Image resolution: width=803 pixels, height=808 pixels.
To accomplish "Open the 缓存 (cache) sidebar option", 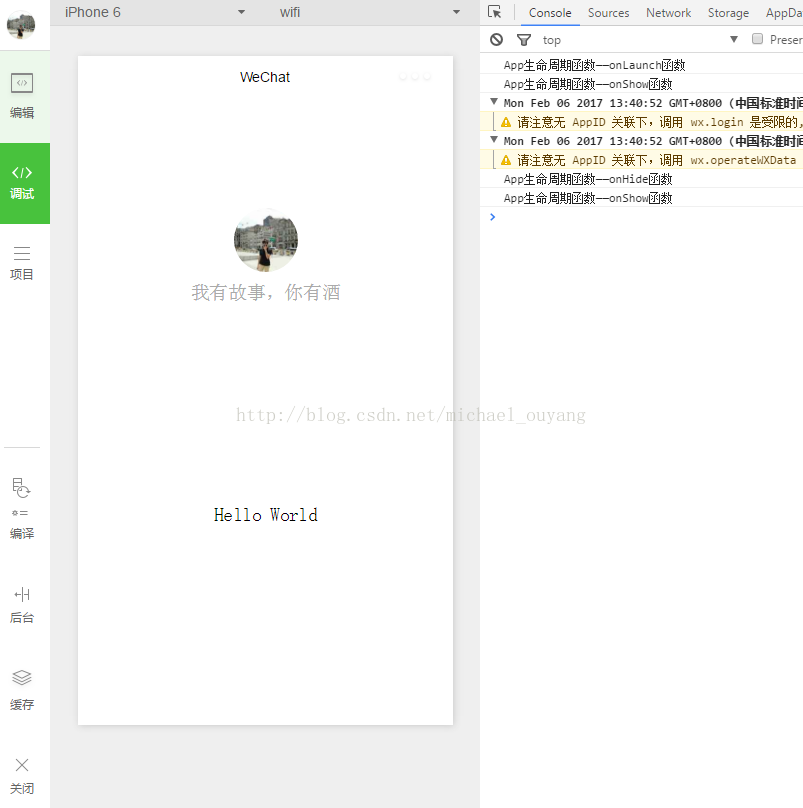I will point(22,689).
